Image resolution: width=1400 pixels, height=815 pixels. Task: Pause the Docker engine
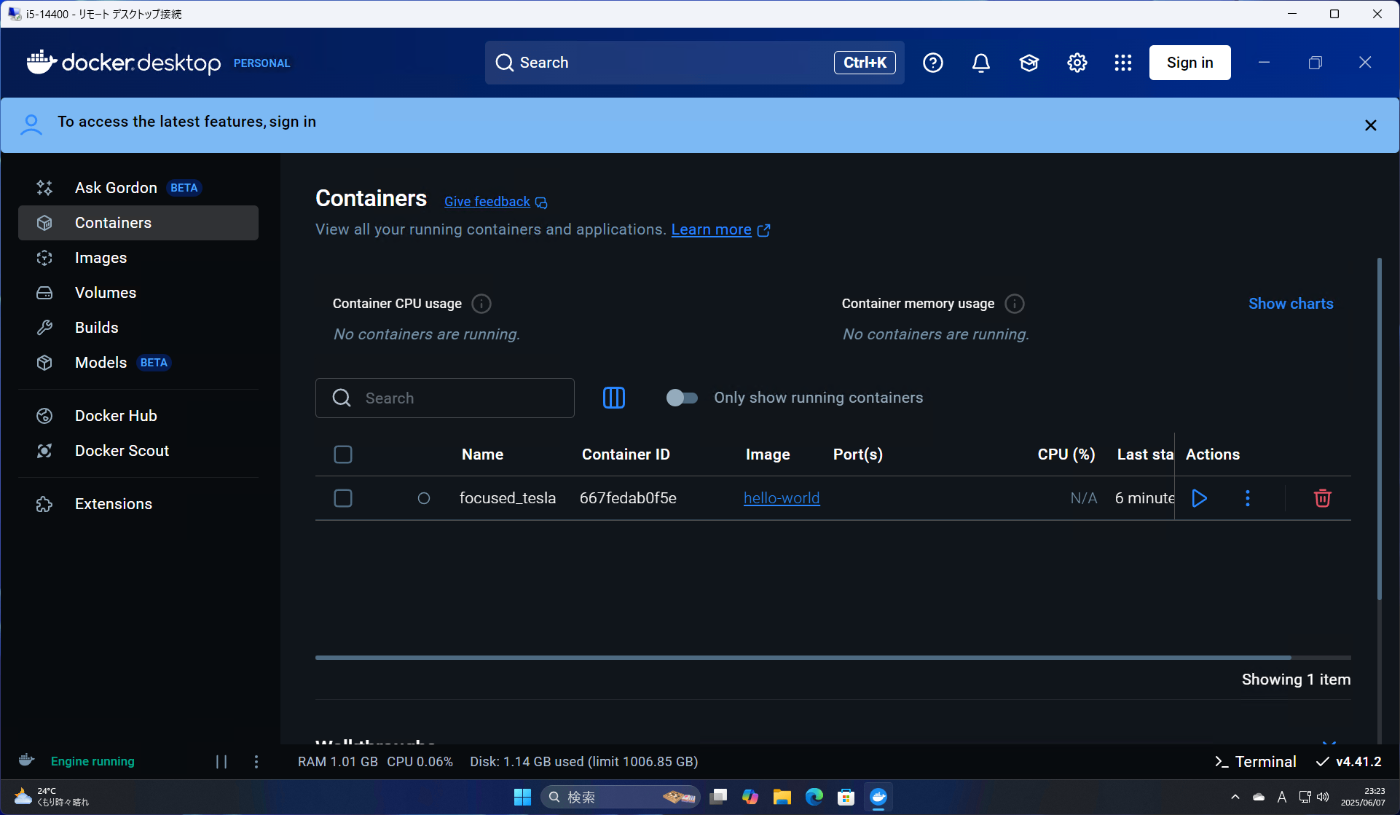(x=222, y=762)
